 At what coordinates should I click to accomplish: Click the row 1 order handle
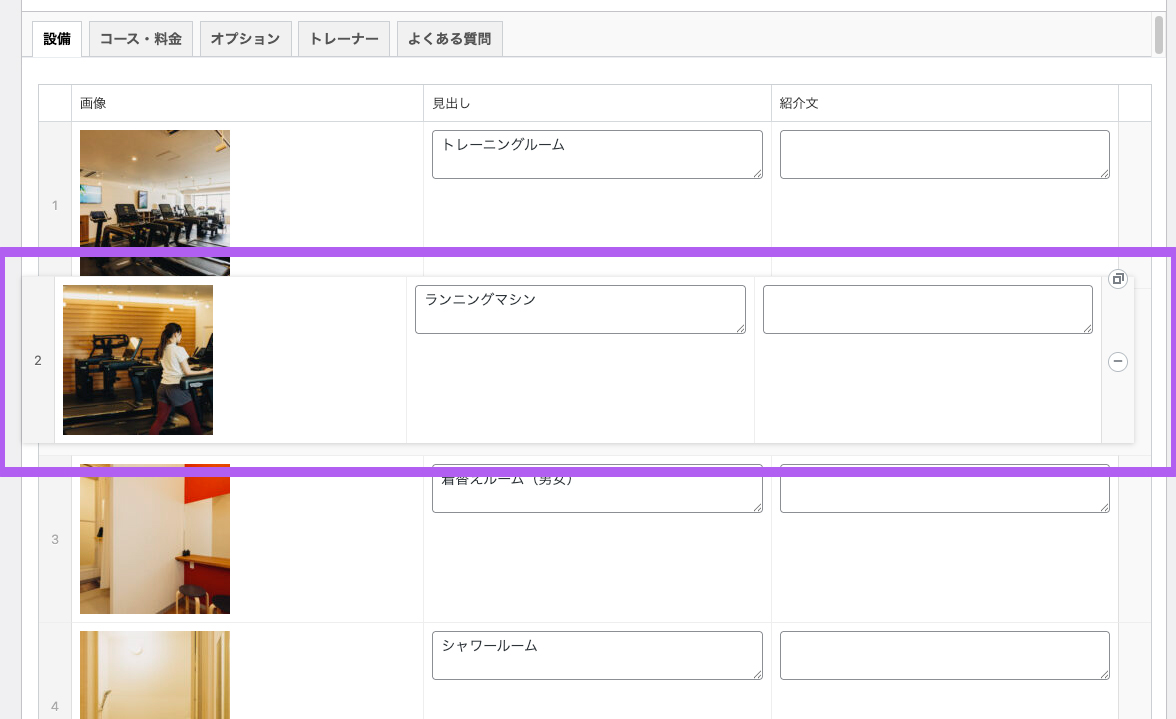coord(55,206)
